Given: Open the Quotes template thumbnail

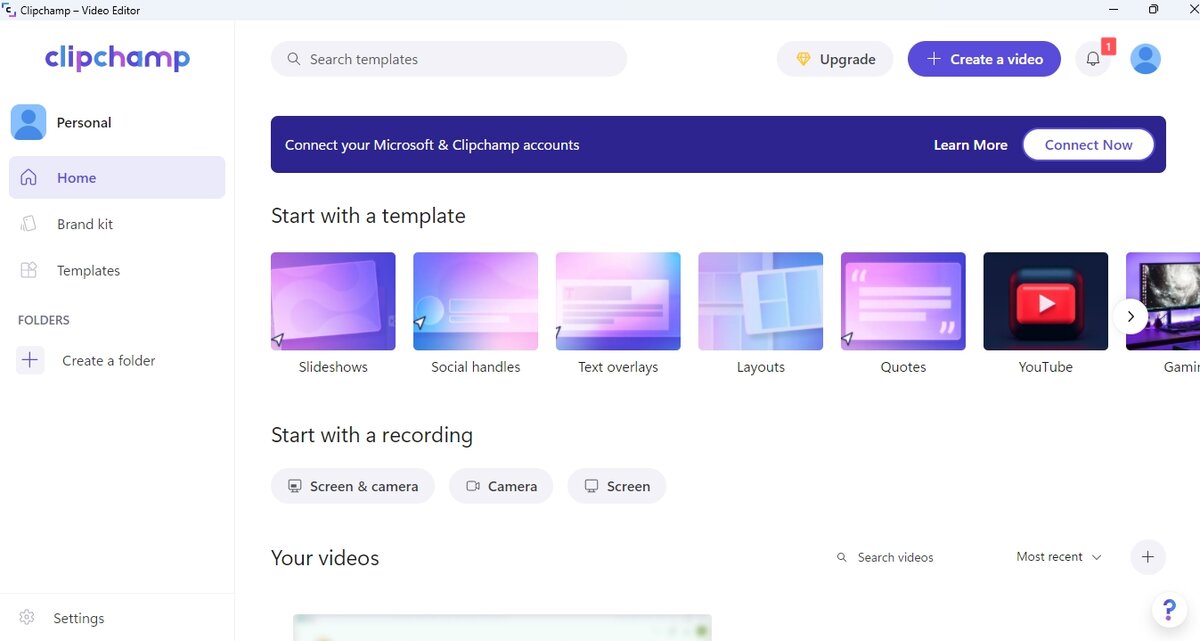Looking at the screenshot, I should click(x=903, y=301).
